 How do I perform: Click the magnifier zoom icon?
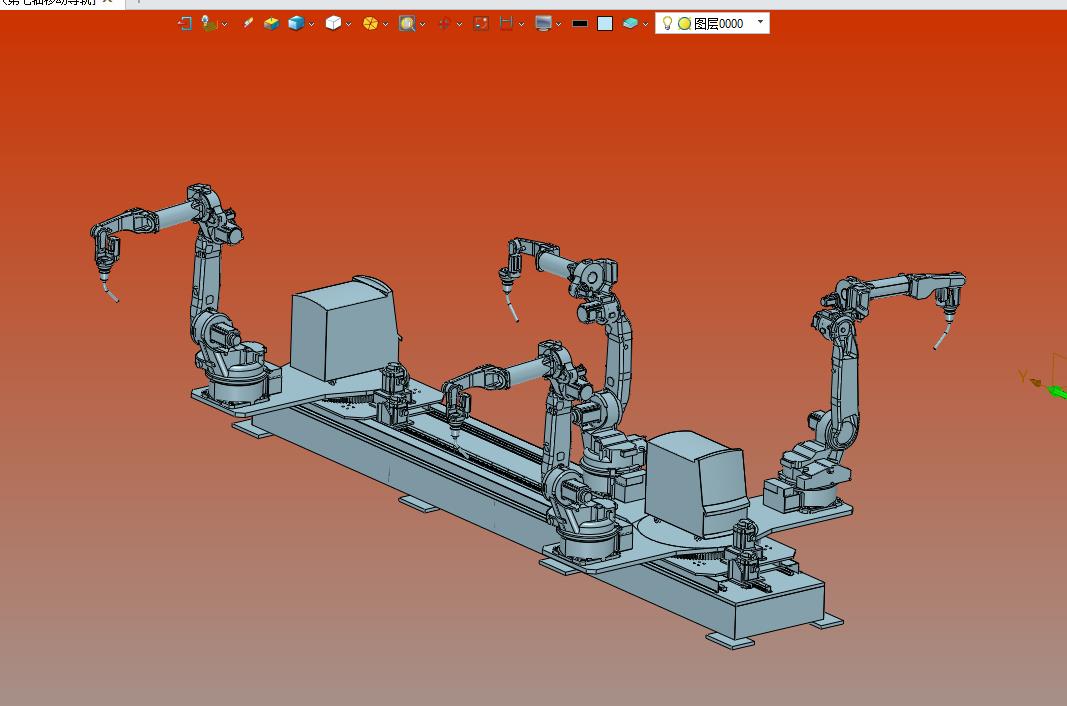click(407, 24)
